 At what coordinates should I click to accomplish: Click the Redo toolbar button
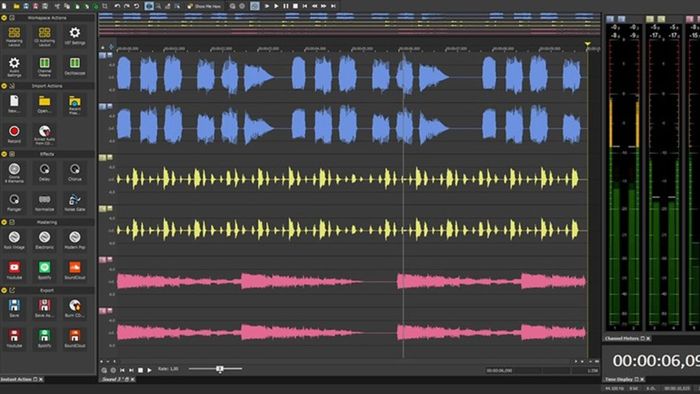click(127, 6)
